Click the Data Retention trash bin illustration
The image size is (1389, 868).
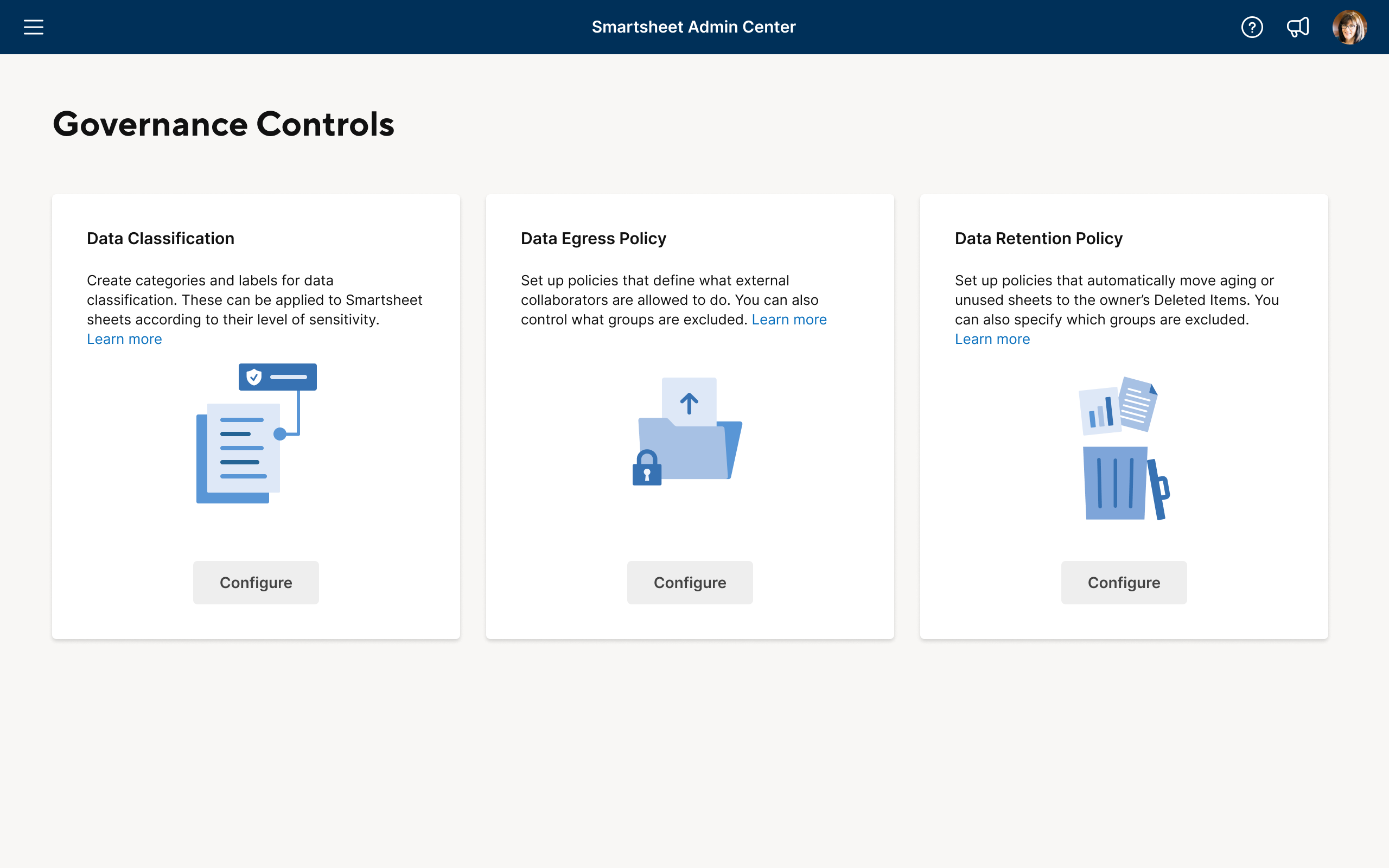tap(1123, 448)
